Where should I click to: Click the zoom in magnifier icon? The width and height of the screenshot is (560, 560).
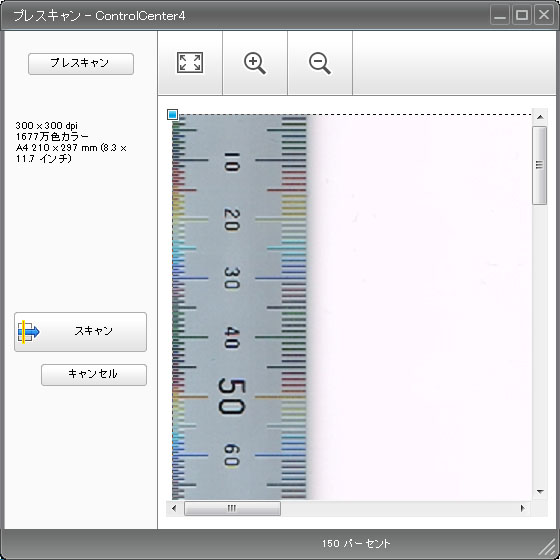click(255, 63)
